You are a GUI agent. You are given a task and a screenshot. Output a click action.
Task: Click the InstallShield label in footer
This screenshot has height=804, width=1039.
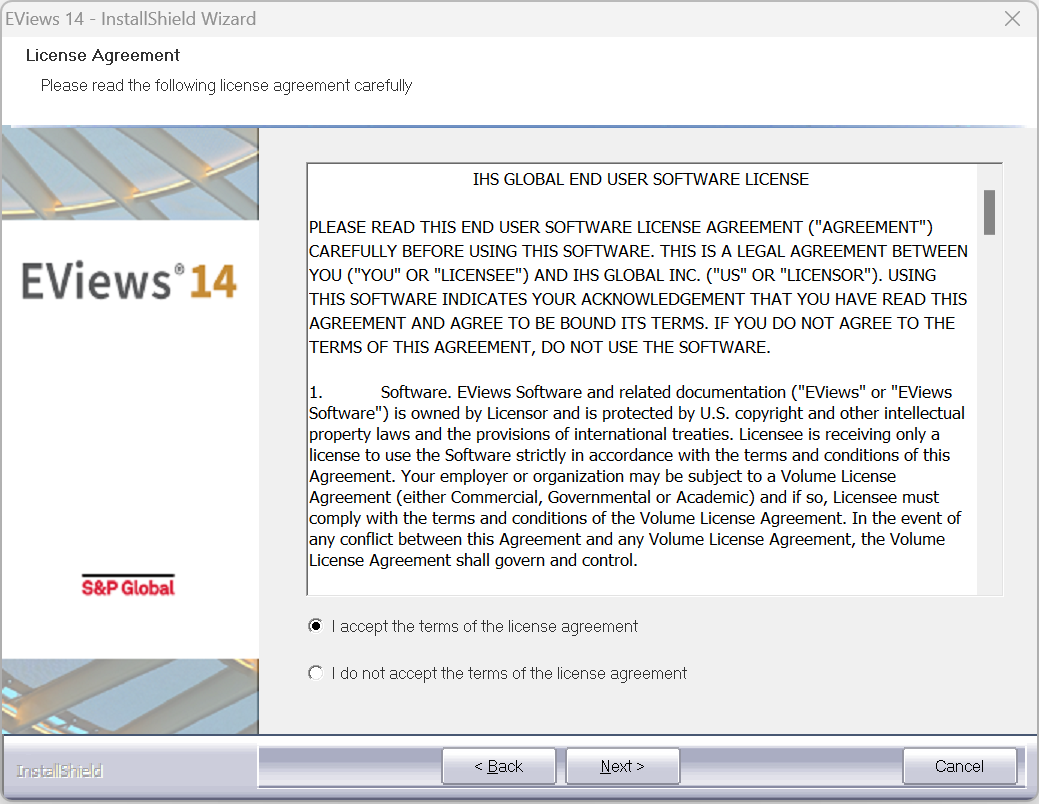click(60, 771)
